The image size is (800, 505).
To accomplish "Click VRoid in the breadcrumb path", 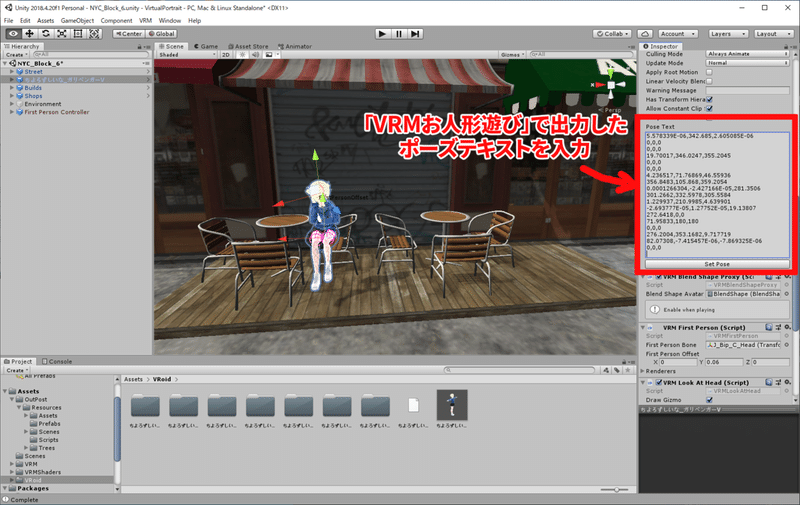I will tap(162, 380).
